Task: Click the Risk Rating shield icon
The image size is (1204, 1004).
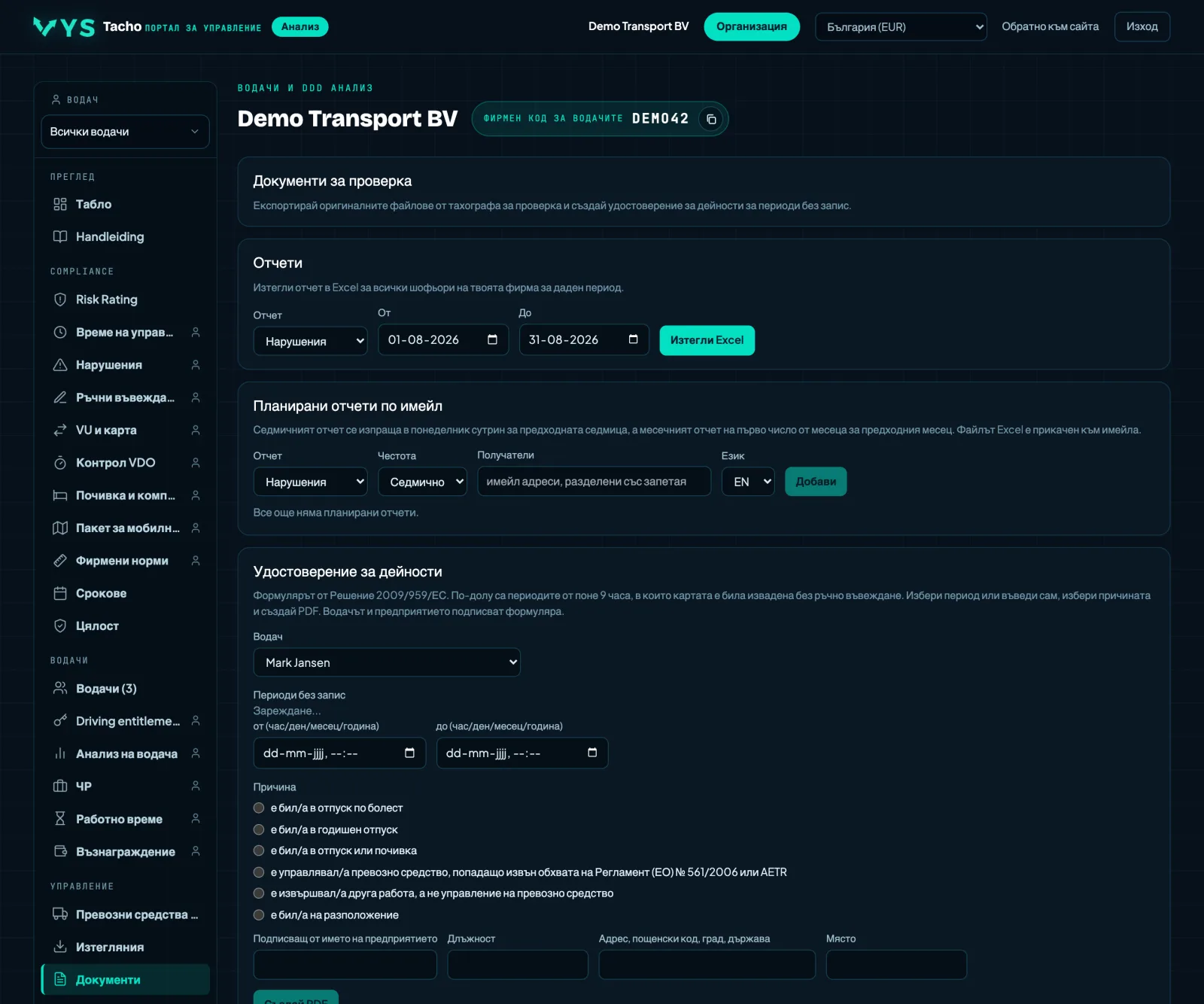Action: 60,300
